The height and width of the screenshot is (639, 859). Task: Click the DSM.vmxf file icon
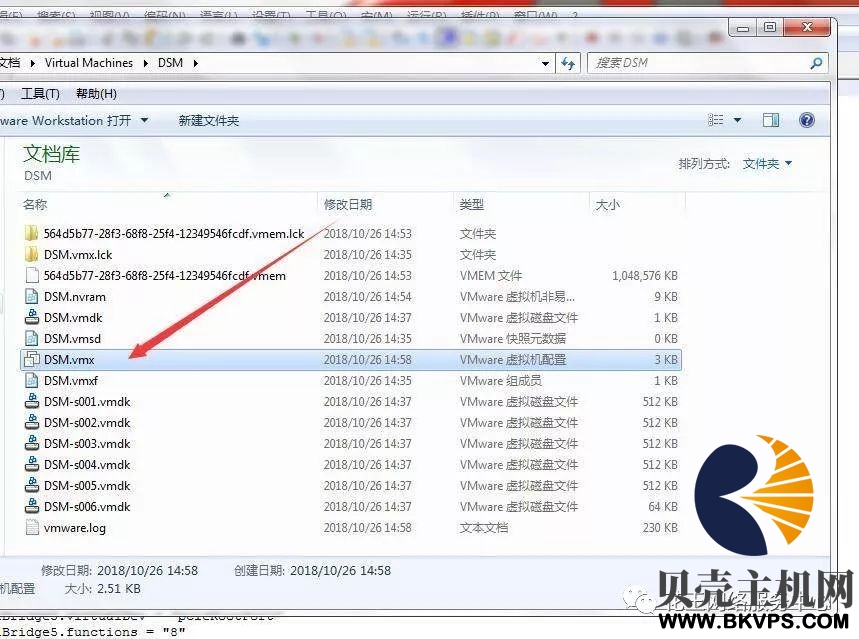[32, 380]
